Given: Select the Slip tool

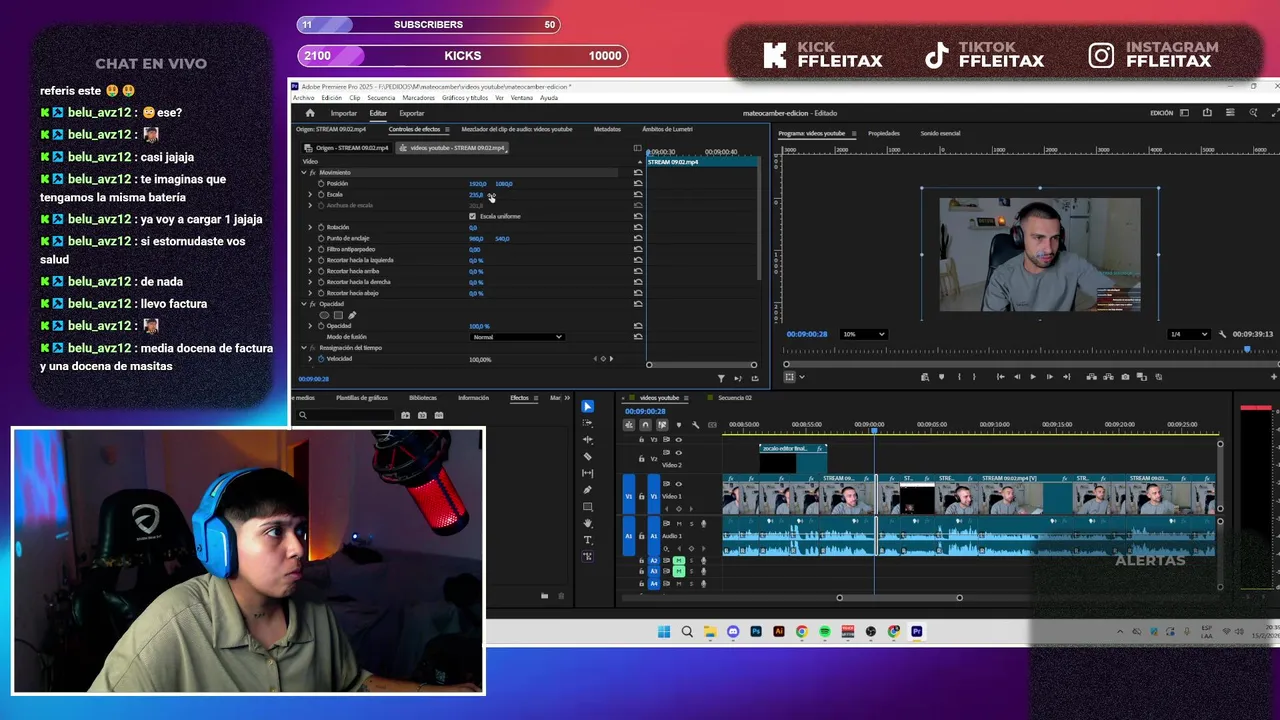Looking at the screenshot, I should click(587, 473).
